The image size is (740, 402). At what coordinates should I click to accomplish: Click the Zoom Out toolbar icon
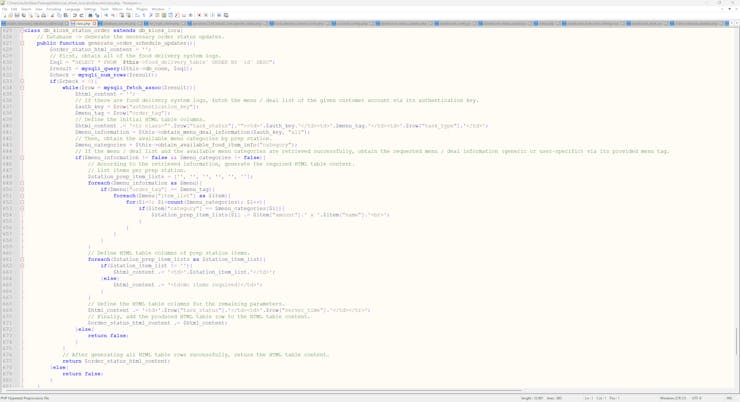coord(113,15)
